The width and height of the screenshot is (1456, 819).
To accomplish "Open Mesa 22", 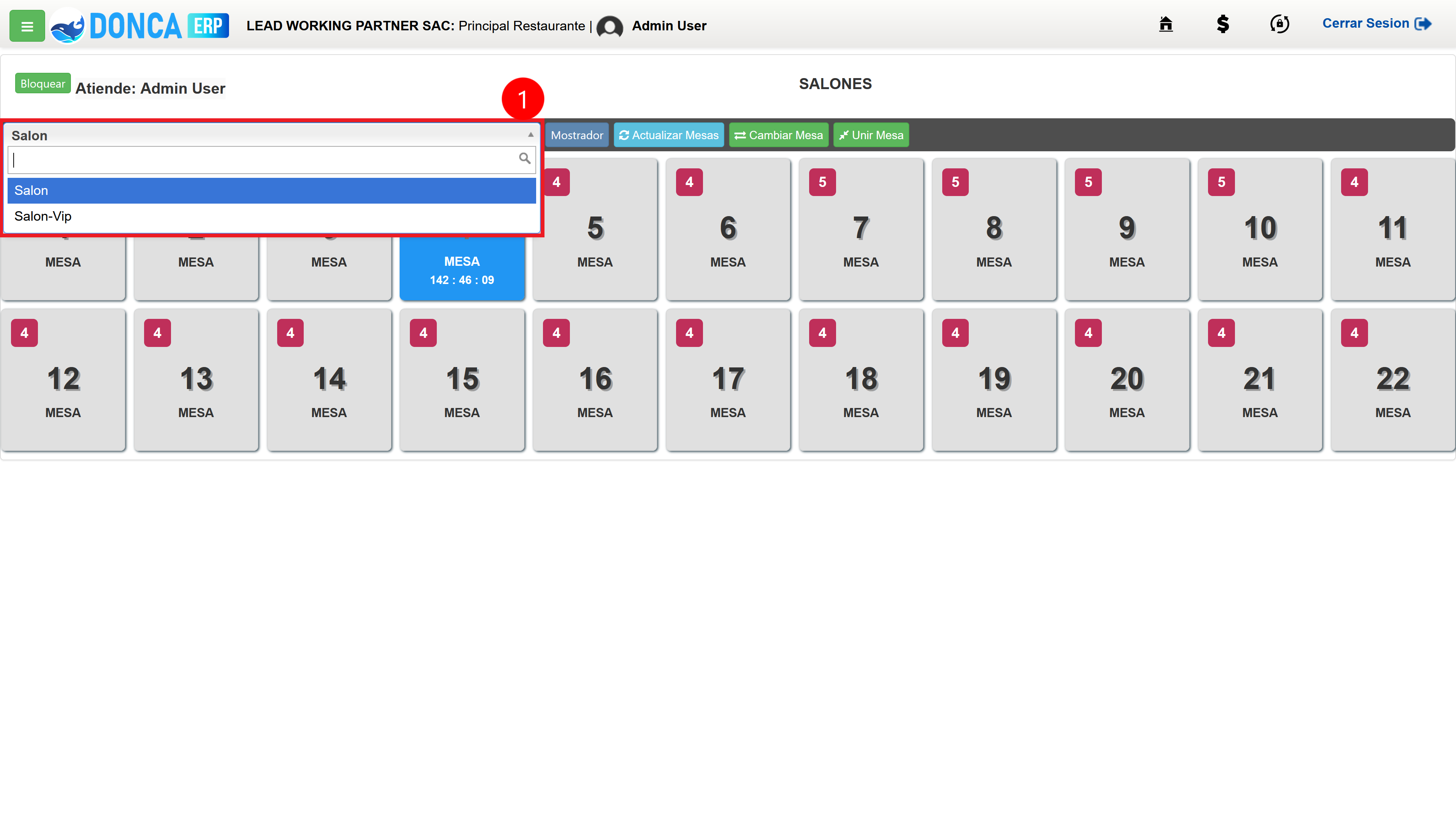I will (x=1393, y=380).
